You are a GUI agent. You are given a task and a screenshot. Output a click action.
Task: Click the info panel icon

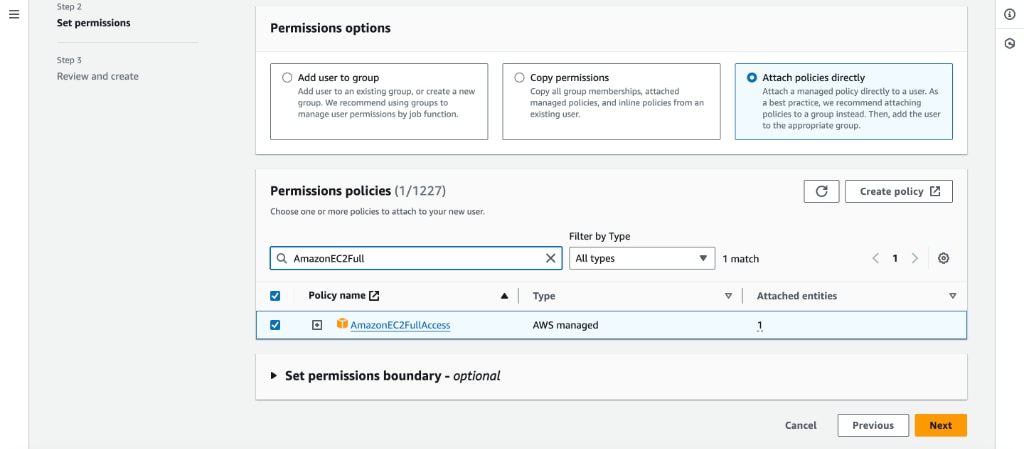click(1010, 14)
